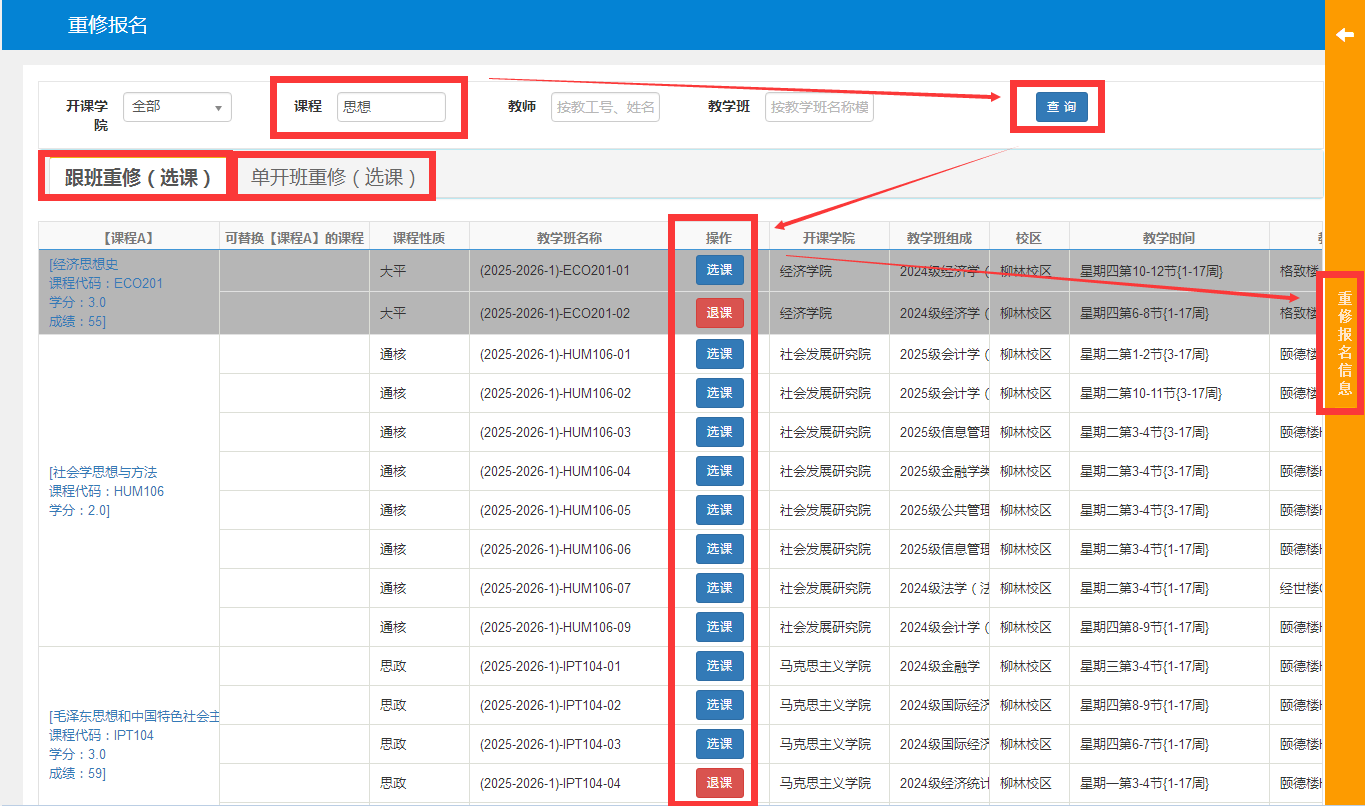1365x806 pixels.
Task: Focus the 教师 search input field
Action: [x=605, y=107]
